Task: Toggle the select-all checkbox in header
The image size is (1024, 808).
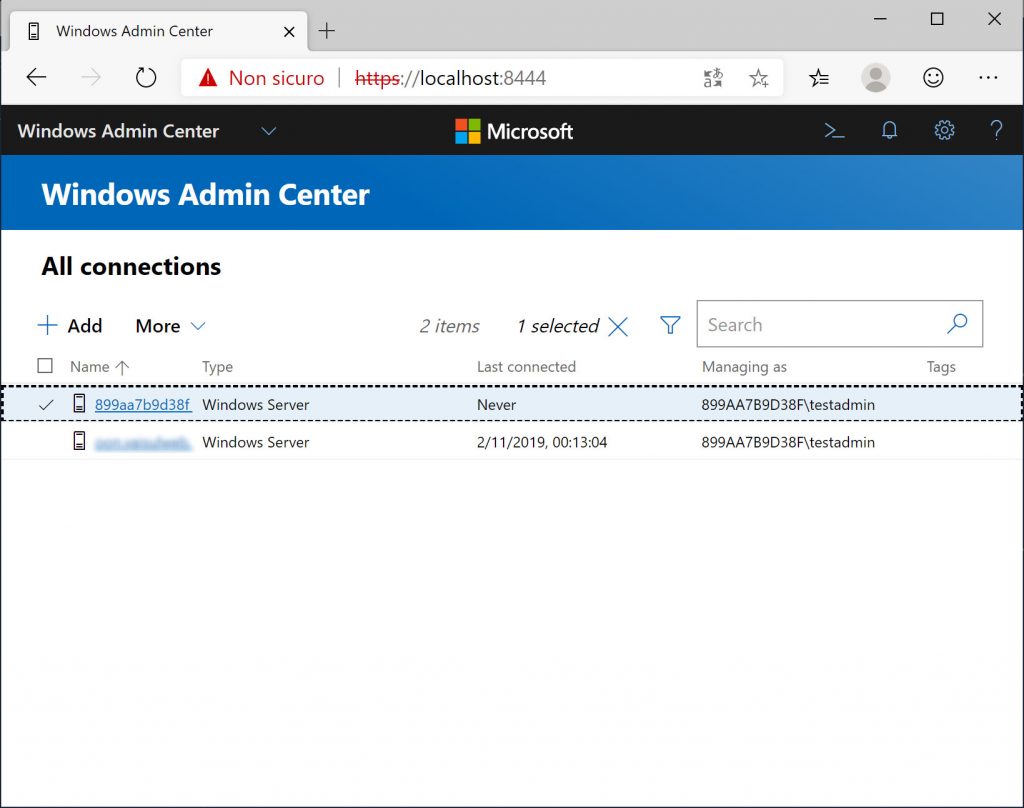Action: [x=45, y=366]
